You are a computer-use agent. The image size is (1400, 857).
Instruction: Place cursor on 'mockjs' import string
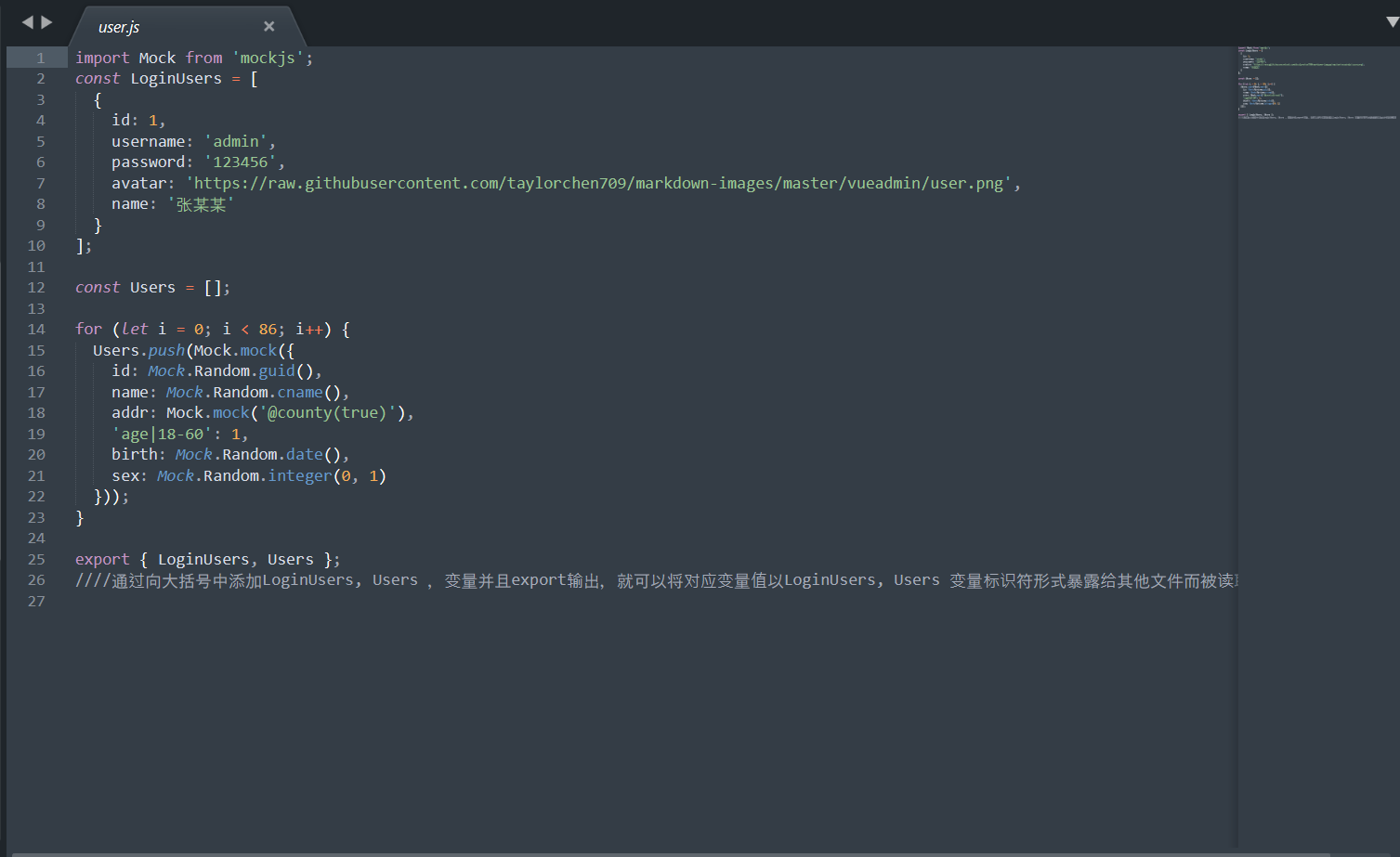pyautogui.click(x=268, y=58)
